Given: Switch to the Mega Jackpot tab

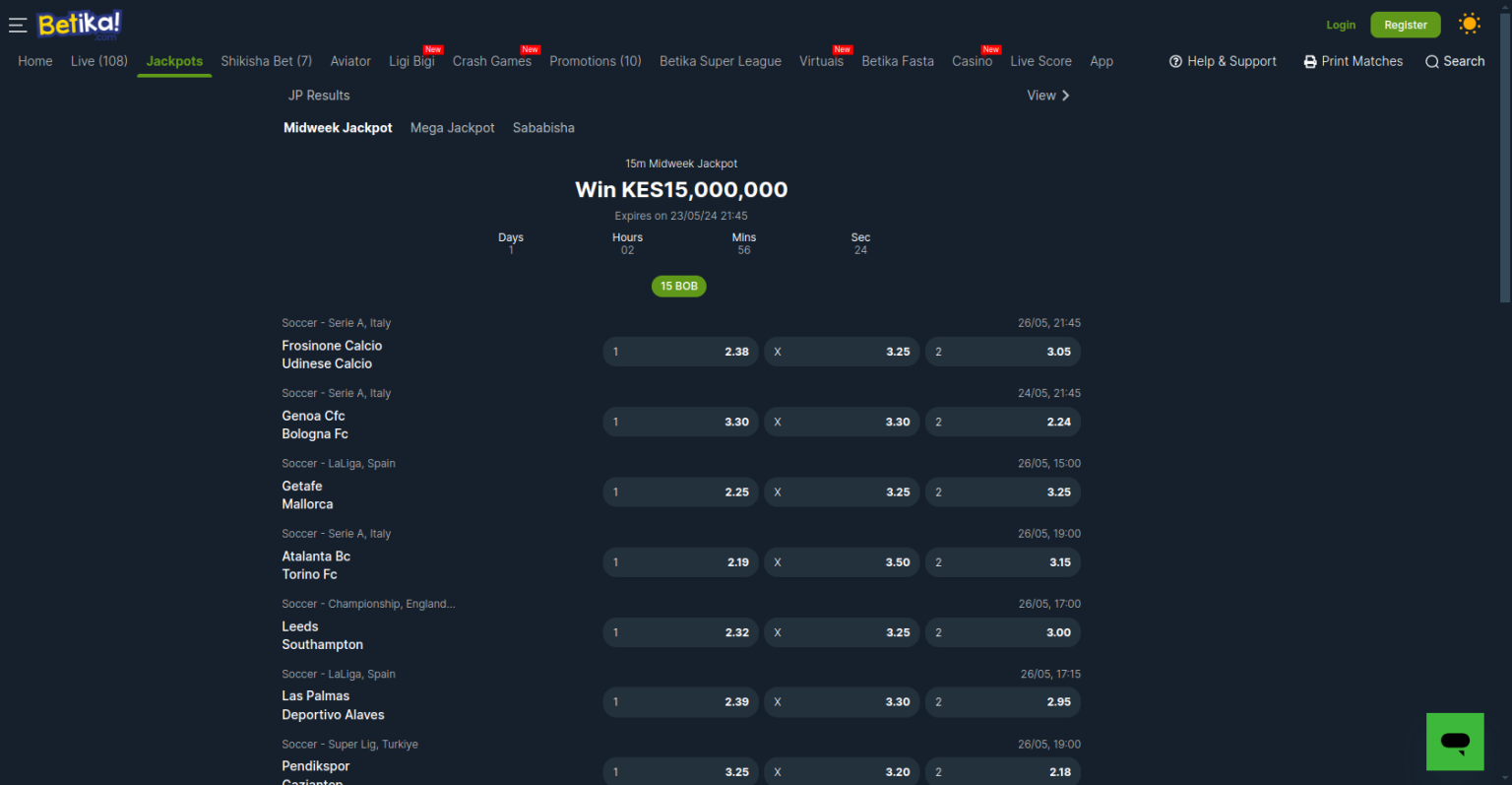Looking at the screenshot, I should pos(452,127).
